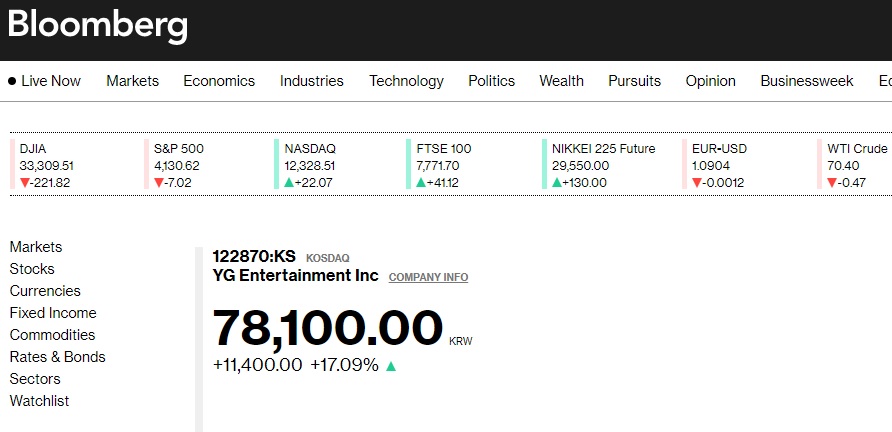Open the Markets menu in top navigation
This screenshot has height=432, width=892.
132,81
